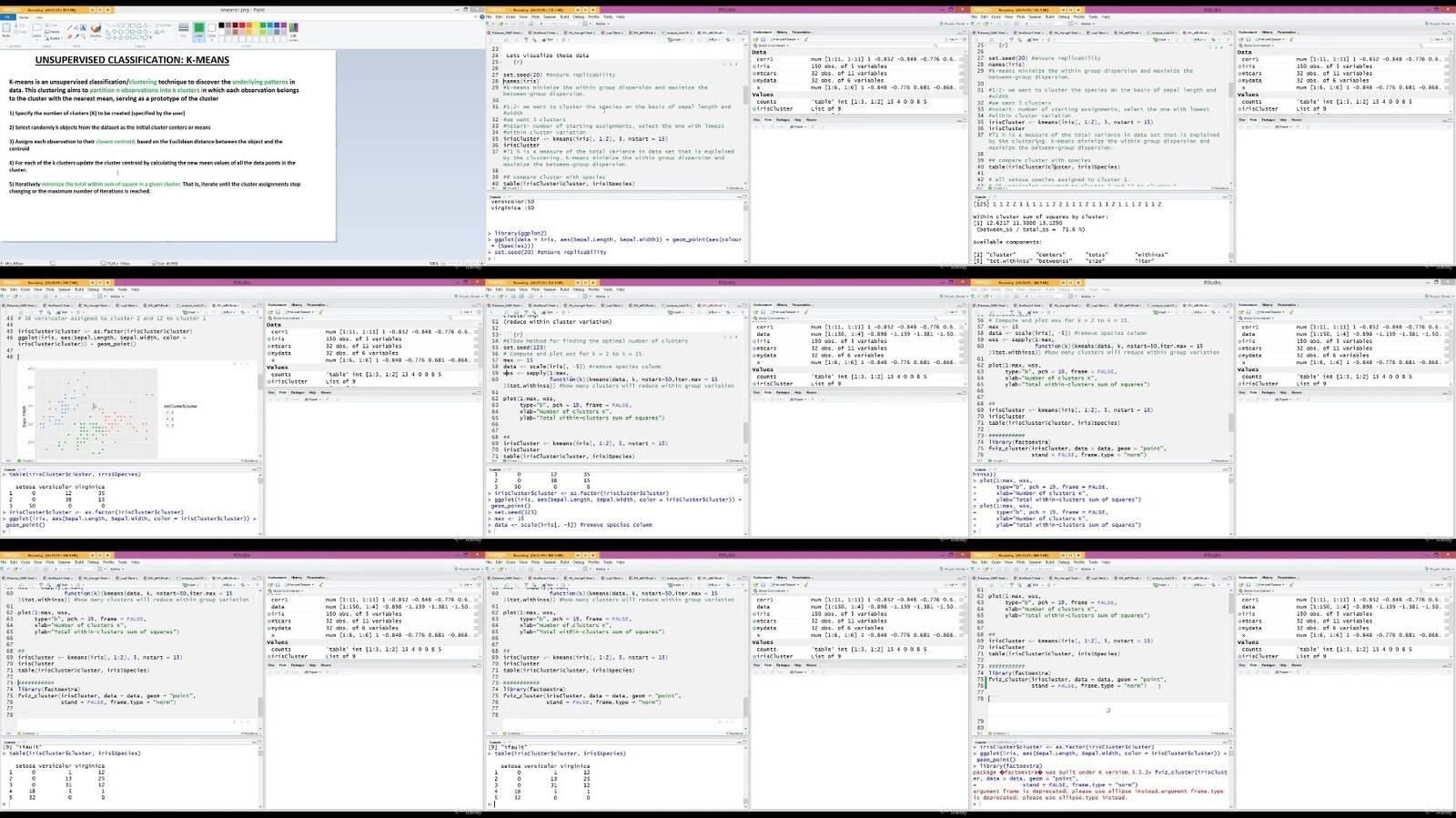
Task: Click the 'package factoextra was built under R' message
Action: click(1063, 772)
